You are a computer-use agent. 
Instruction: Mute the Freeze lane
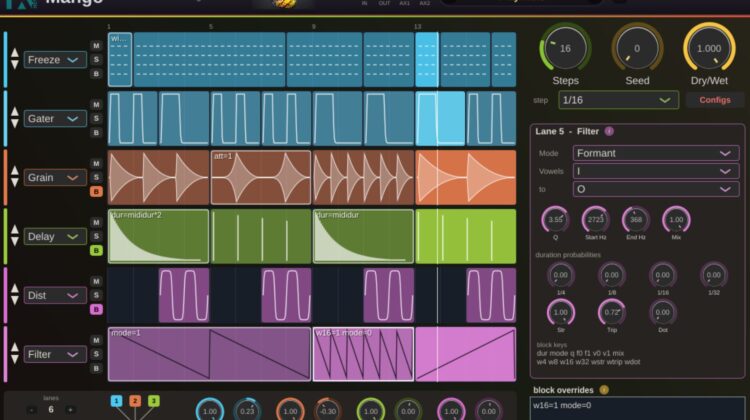(96, 45)
